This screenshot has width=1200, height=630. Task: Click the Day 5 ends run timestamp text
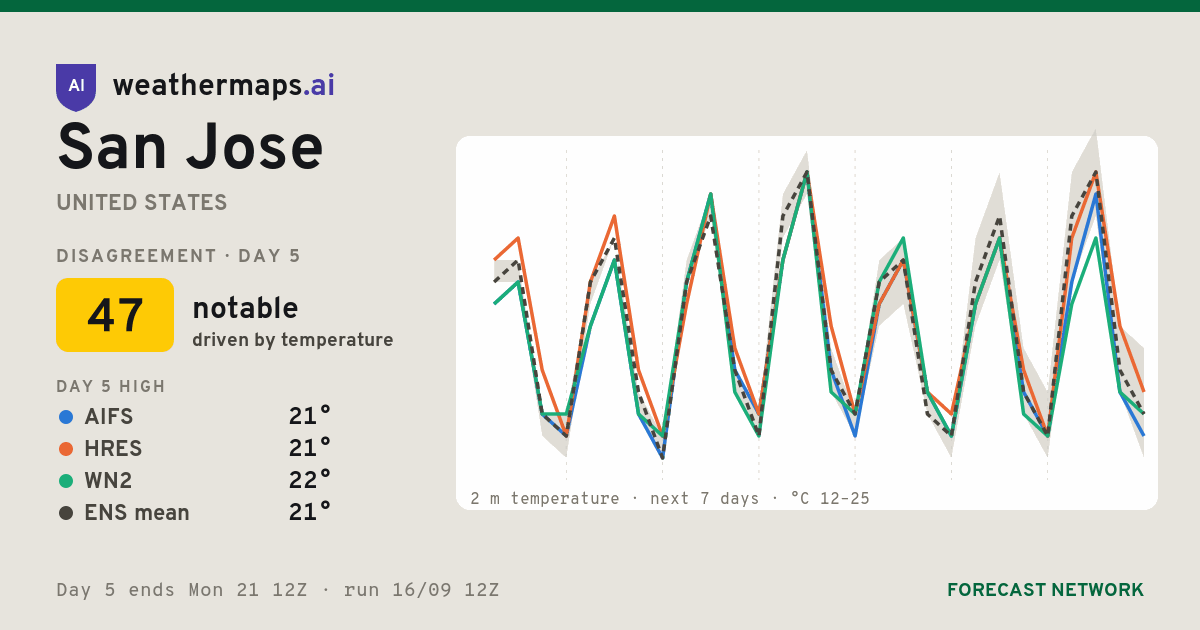tap(278, 590)
